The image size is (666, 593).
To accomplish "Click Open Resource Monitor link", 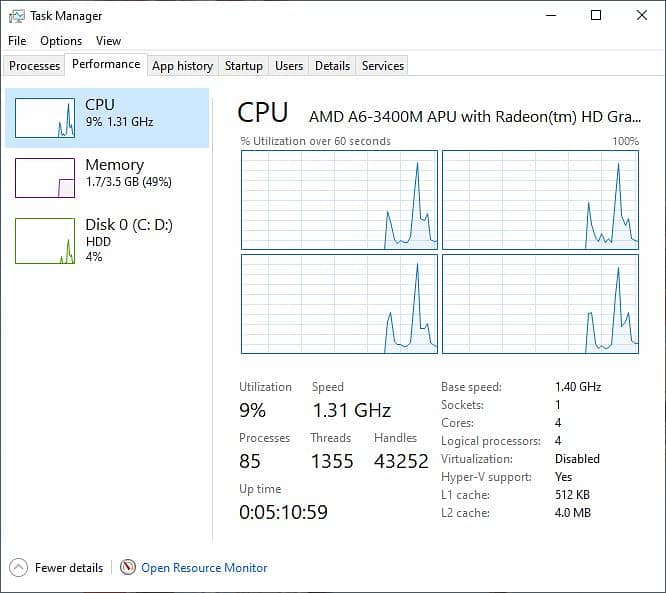I will [x=204, y=568].
